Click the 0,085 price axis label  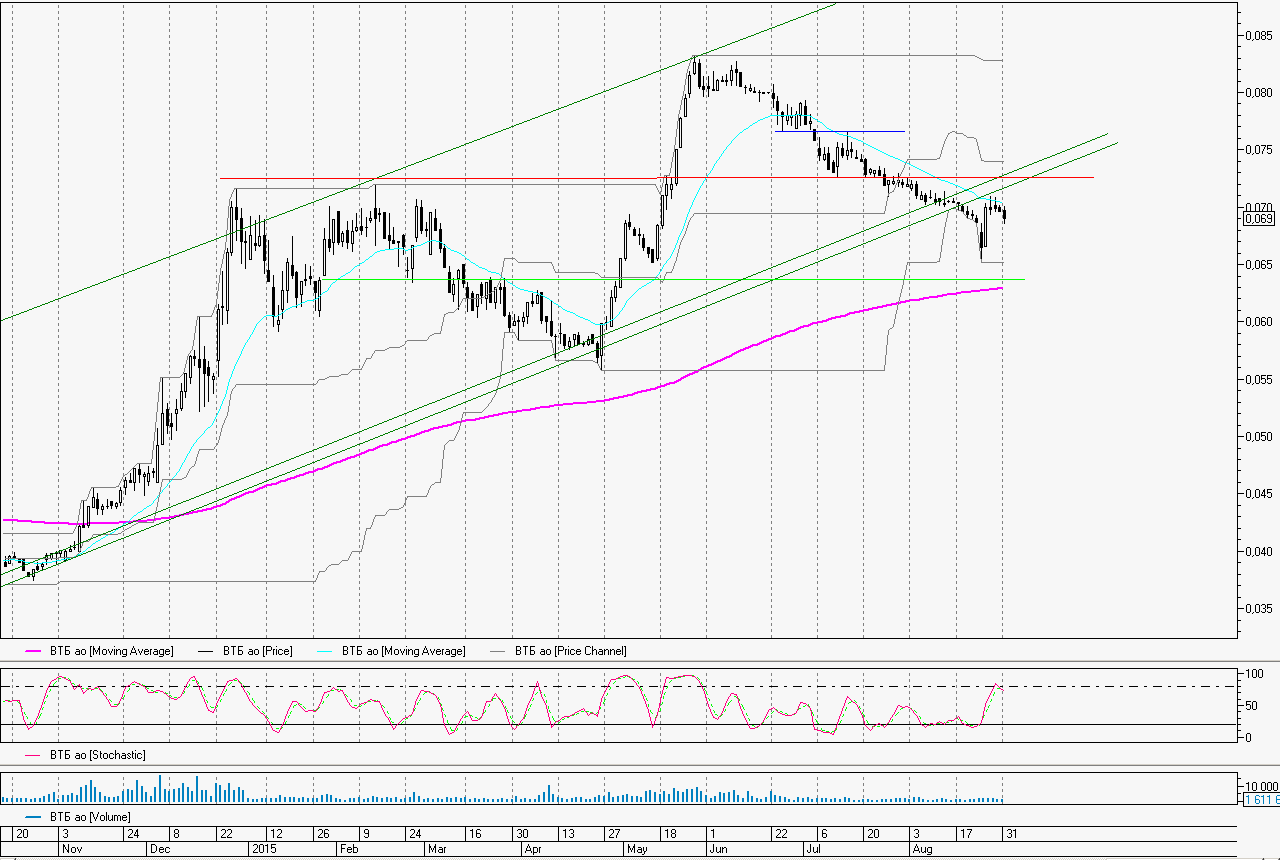pos(1258,37)
